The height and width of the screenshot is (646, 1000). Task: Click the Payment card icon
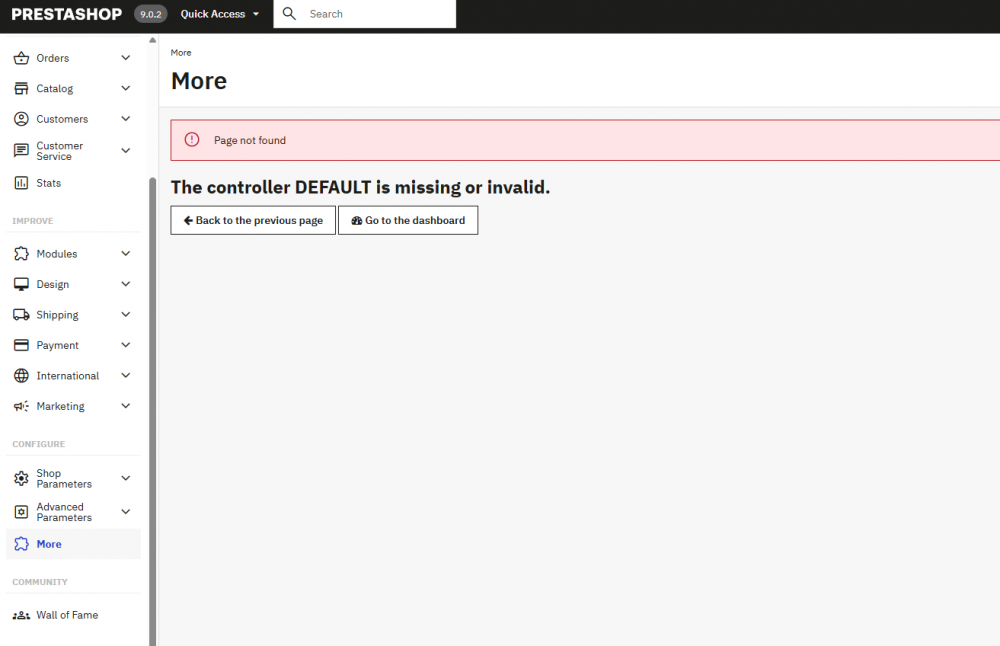21,344
